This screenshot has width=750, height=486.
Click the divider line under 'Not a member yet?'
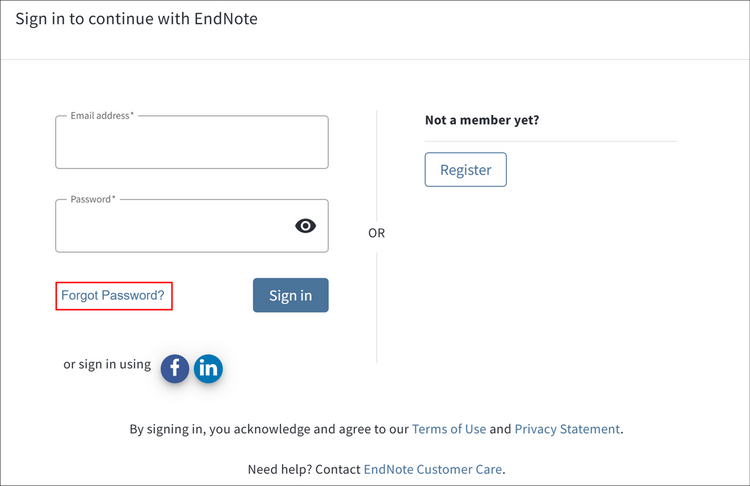pos(551,141)
